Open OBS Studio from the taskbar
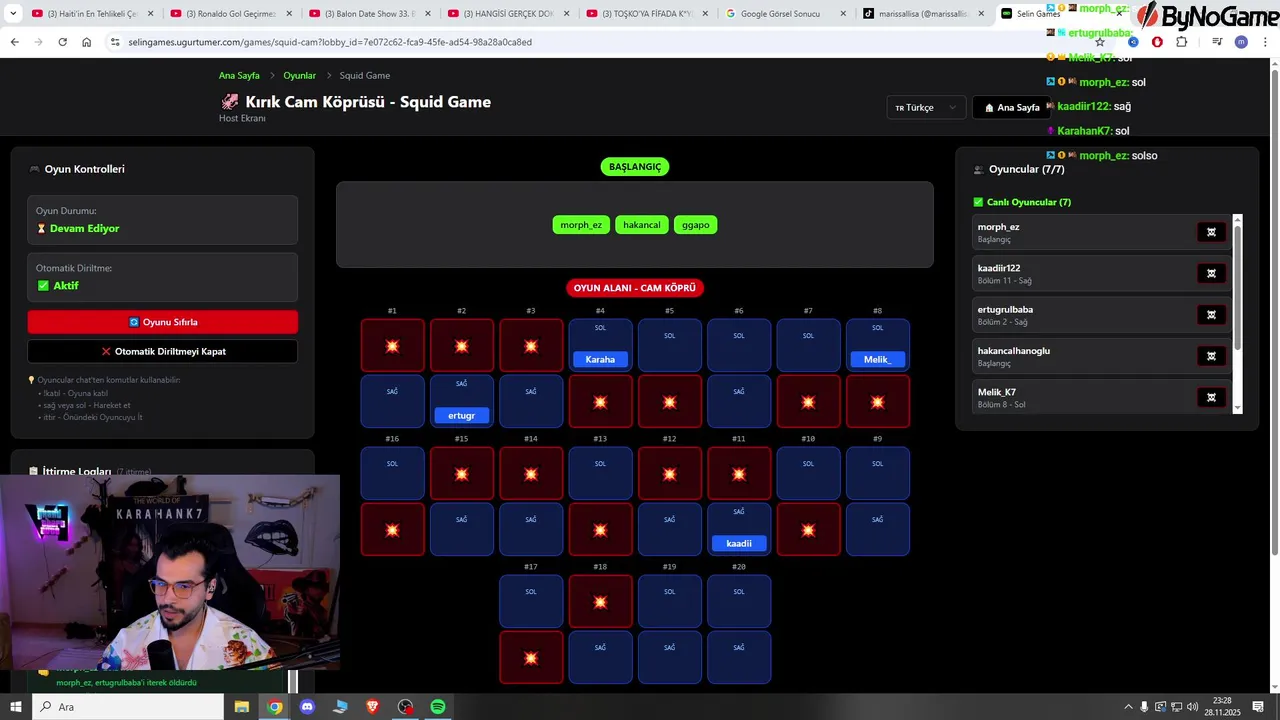 tap(405, 707)
